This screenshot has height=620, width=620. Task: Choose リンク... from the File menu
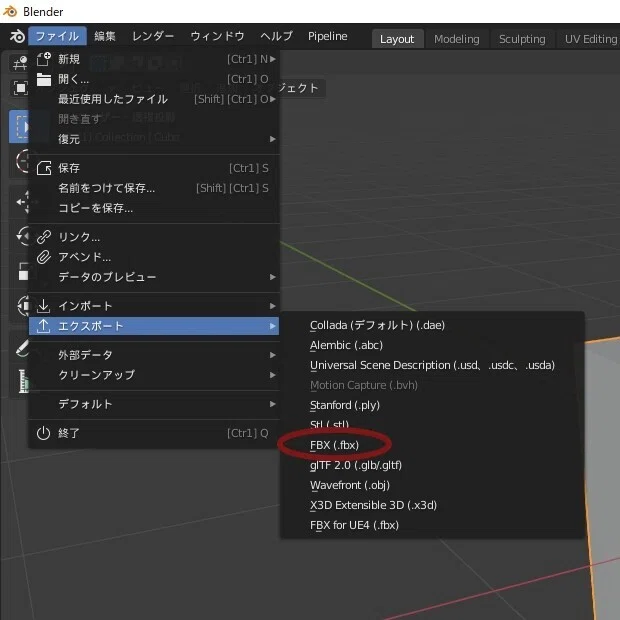(x=154, y=237)
